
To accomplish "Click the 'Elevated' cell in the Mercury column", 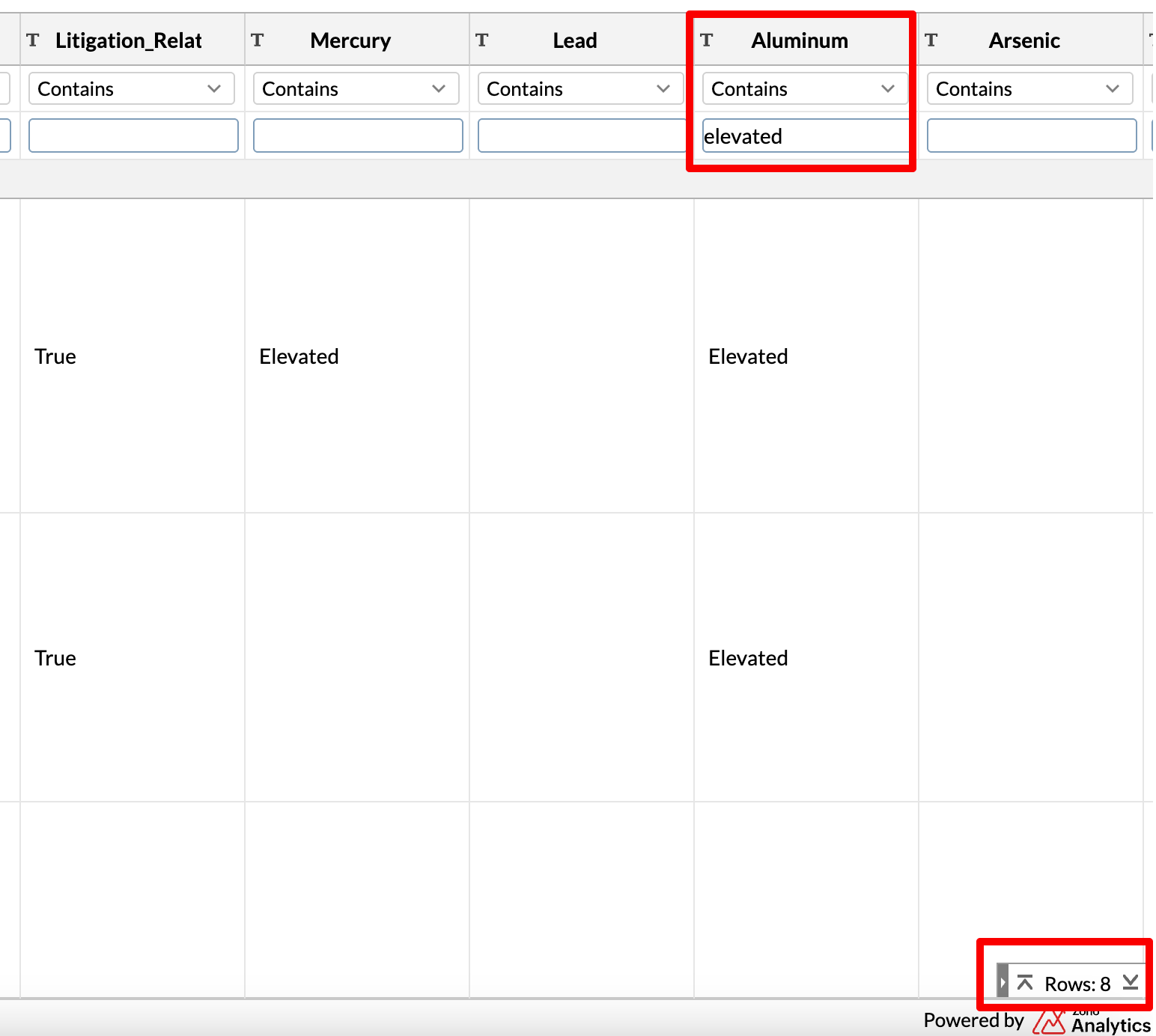I will 357,356.
